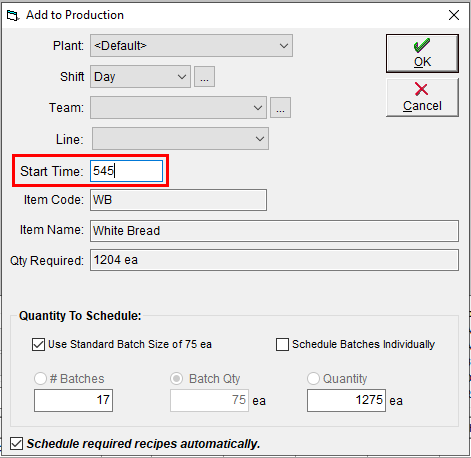Open the Team ellipsis browse button
Viewport: 471px width, 458px height.
[x=280, y=108]
